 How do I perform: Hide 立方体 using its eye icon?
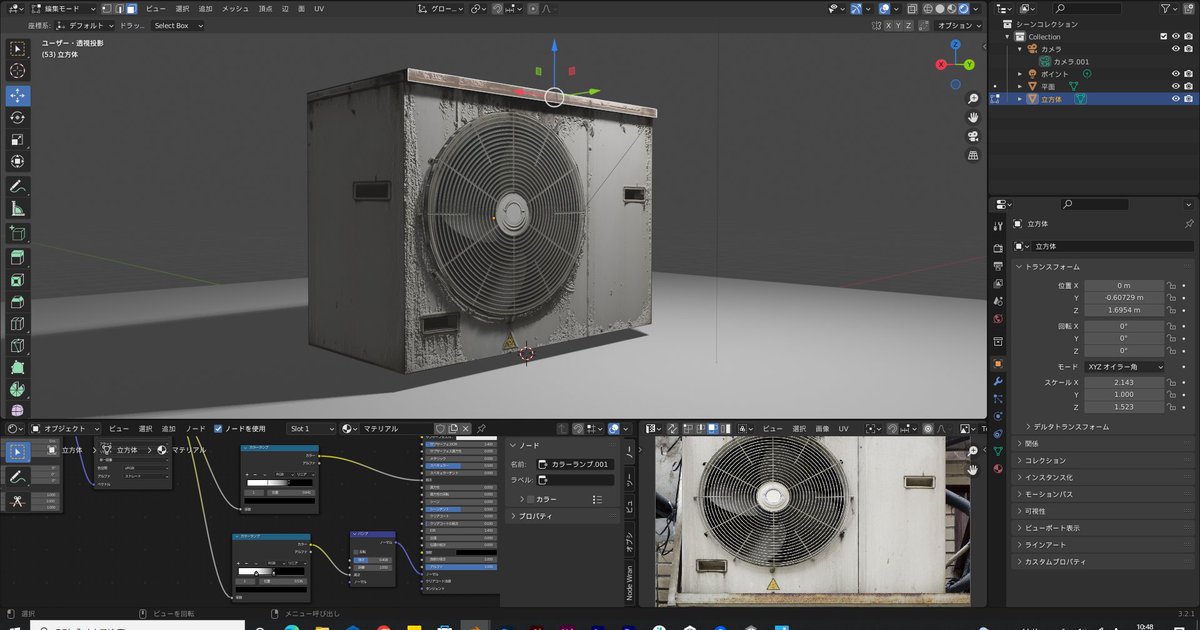click(x=1176, y=99)
